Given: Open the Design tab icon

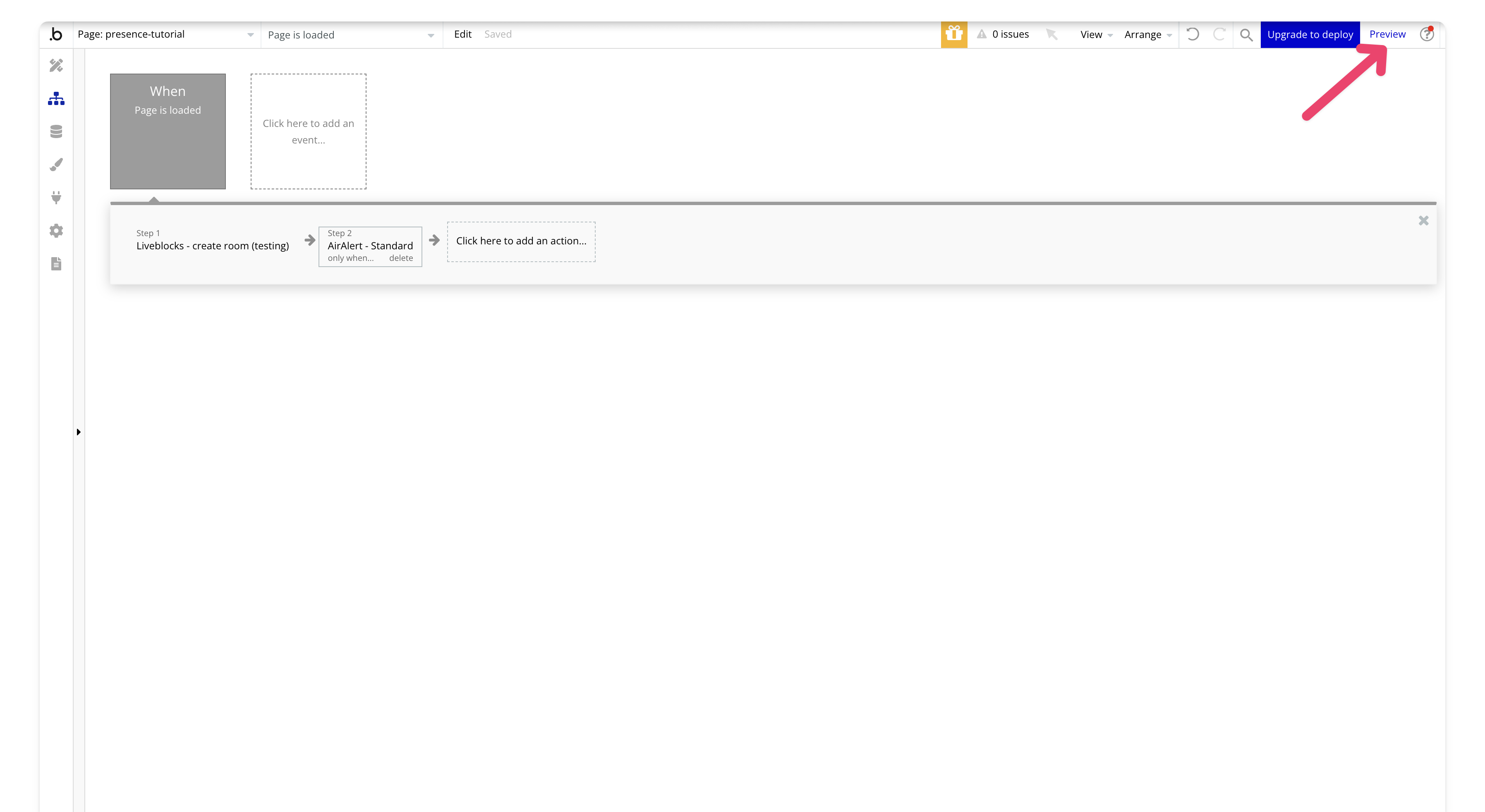Looking at the screenshot, I should pos(56,66).
